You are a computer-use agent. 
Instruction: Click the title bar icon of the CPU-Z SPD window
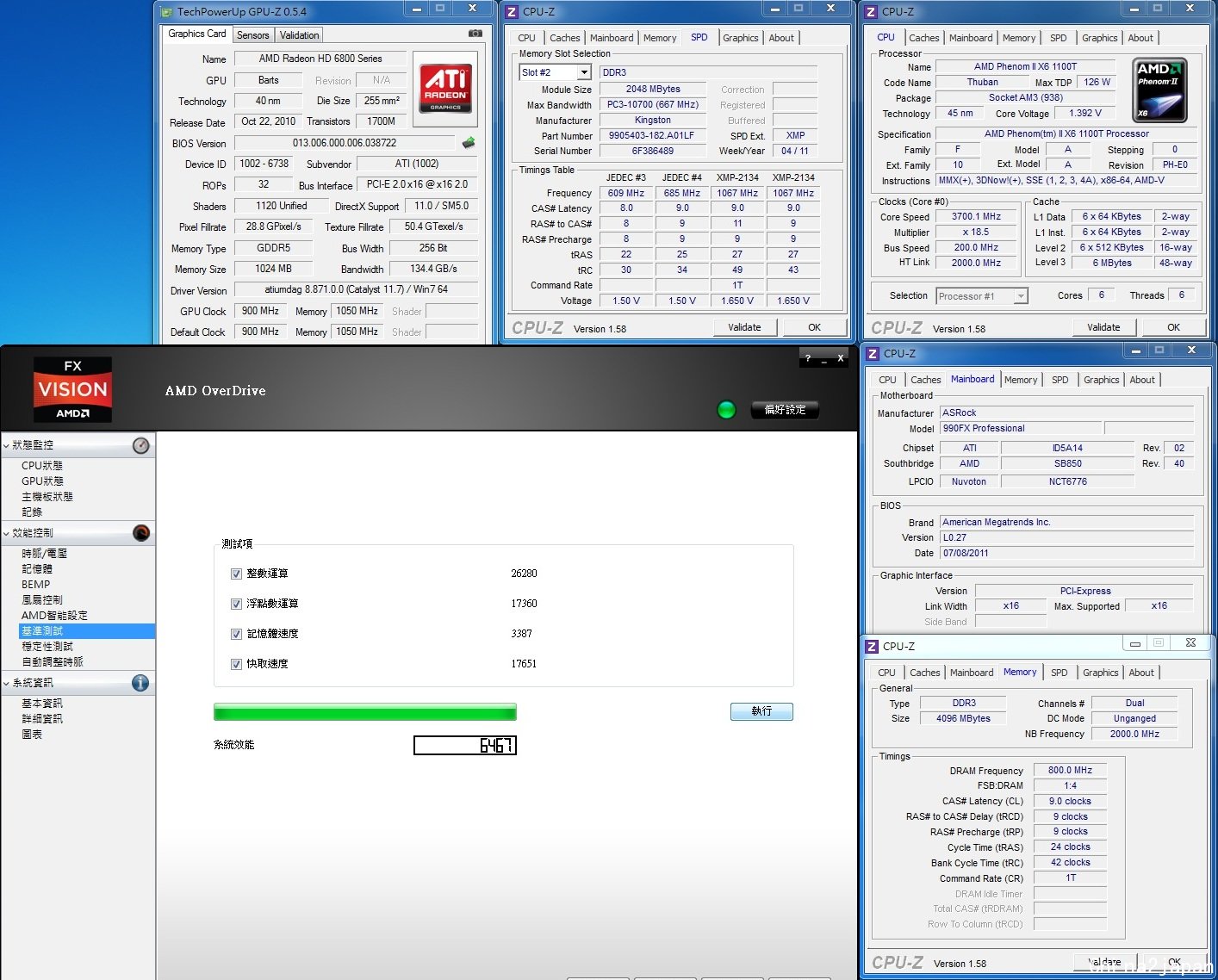[512, 11]
